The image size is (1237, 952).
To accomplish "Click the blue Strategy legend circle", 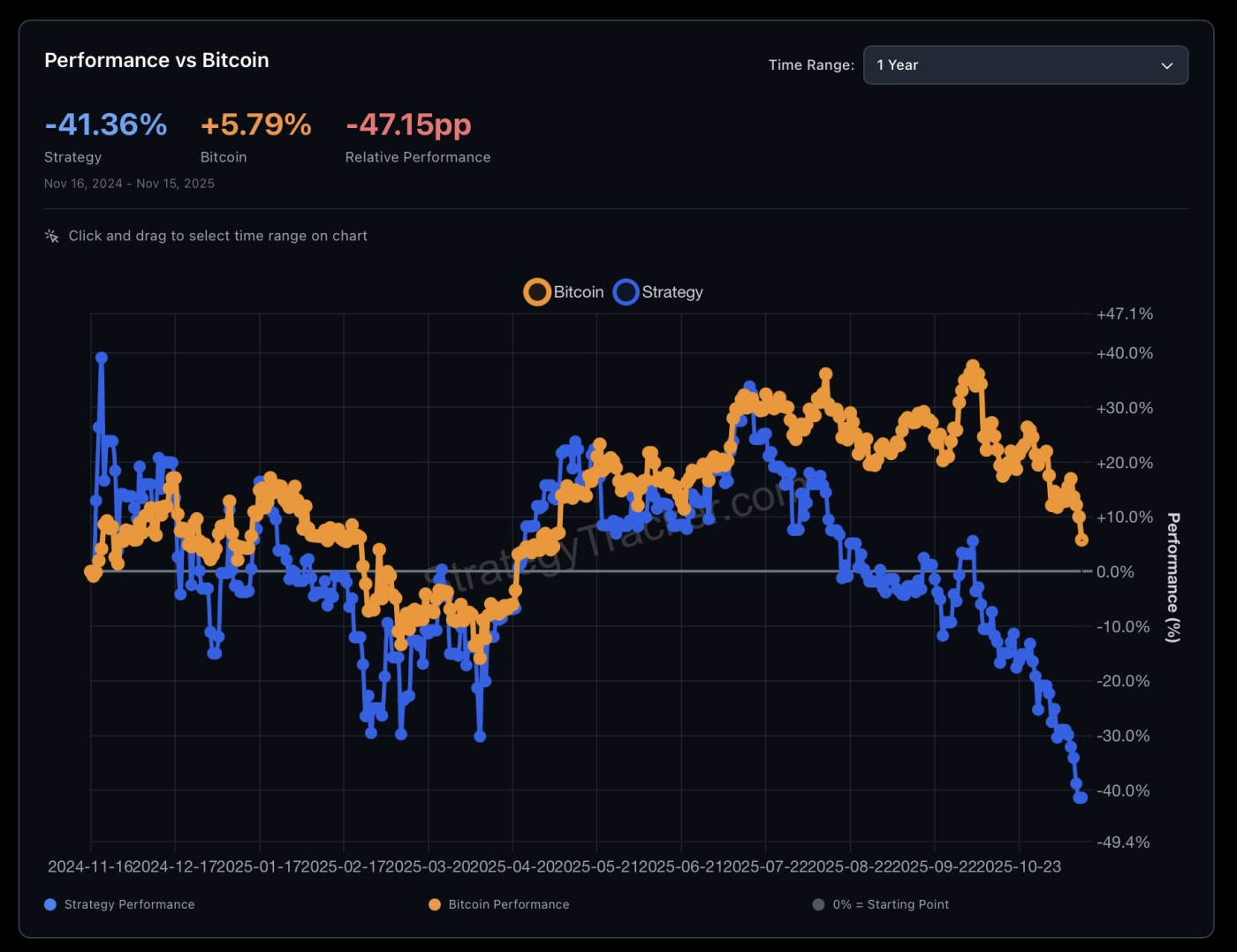I will point(626,291).
